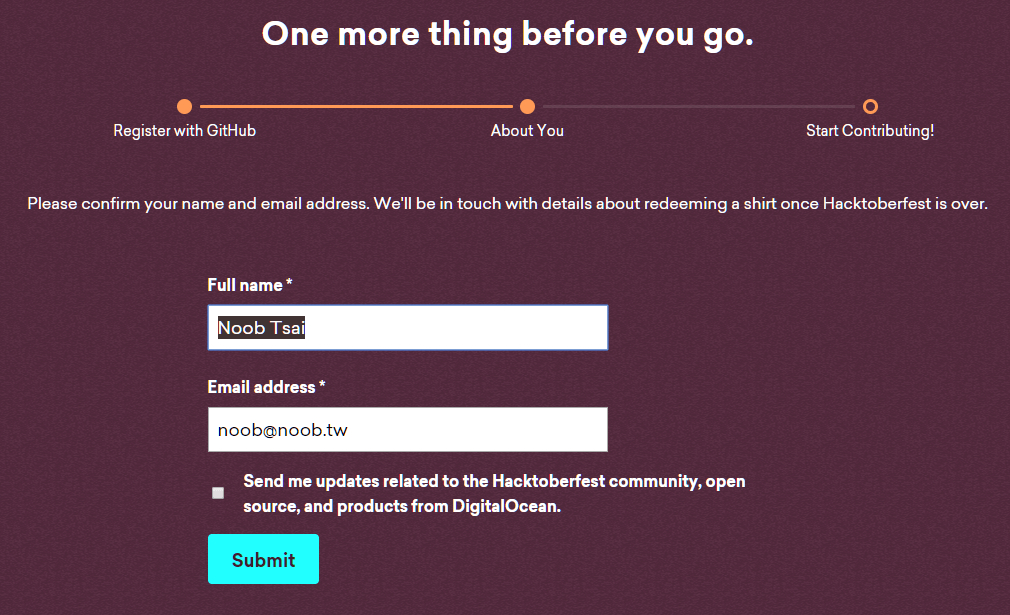1010x615 pixels.
Task: Check the DigitalOcean updates consent box
Action: [x=217, y=492]
